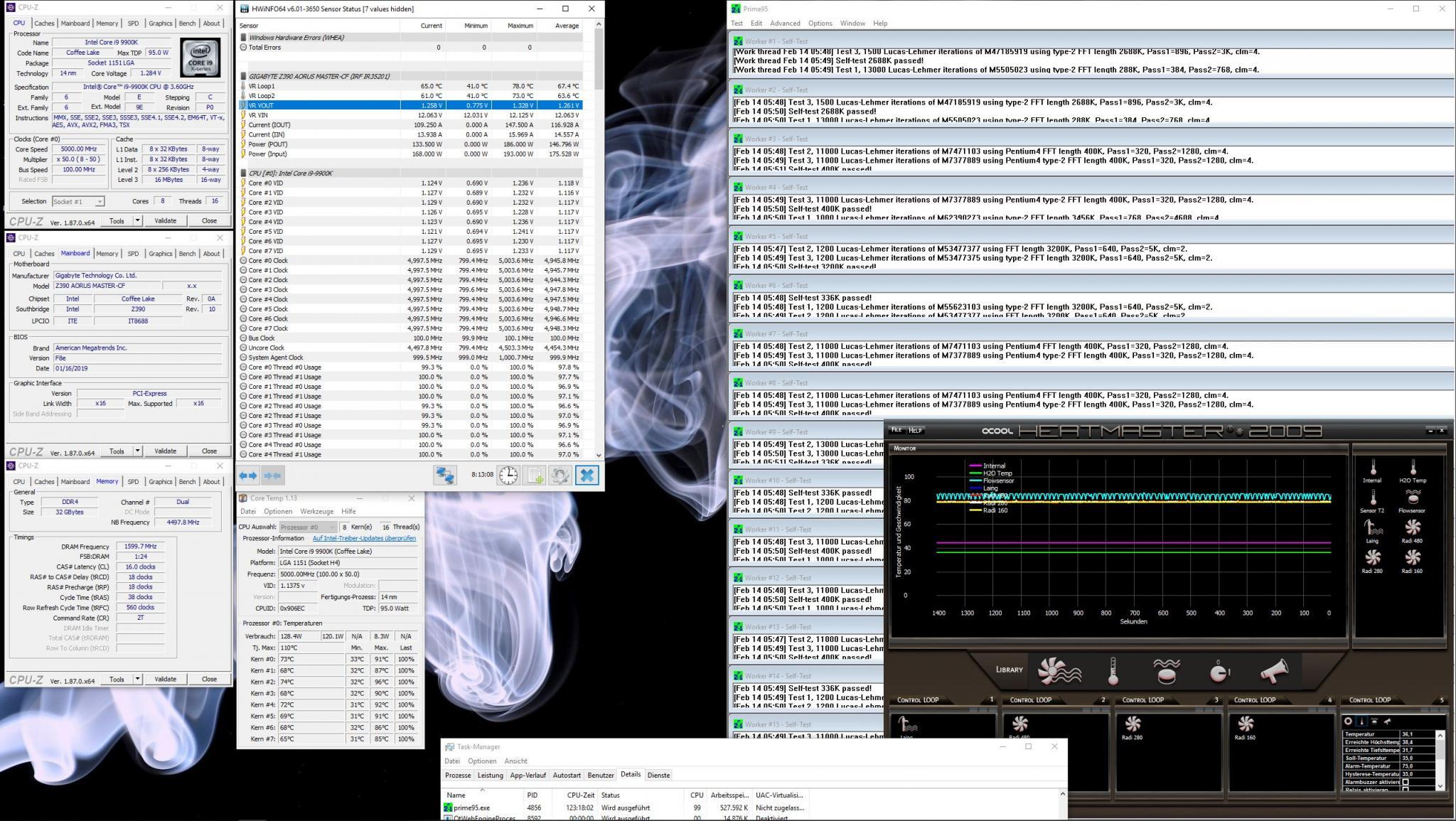Open the Prozessor #0 dropdown in Core Temp

(x=308, y=527)
